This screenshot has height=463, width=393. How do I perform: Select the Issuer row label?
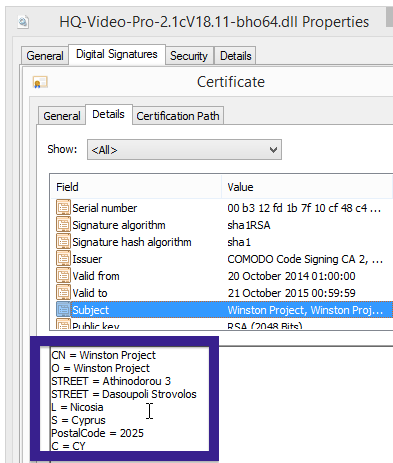pos(87,259)
